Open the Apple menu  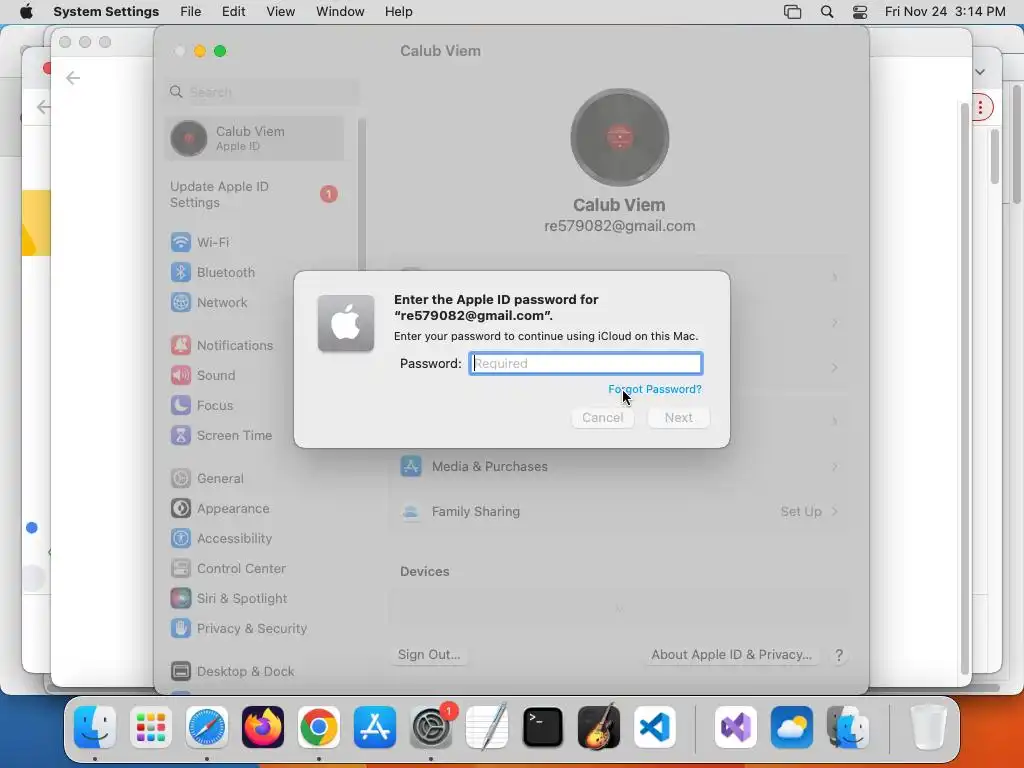coord(26,11)
